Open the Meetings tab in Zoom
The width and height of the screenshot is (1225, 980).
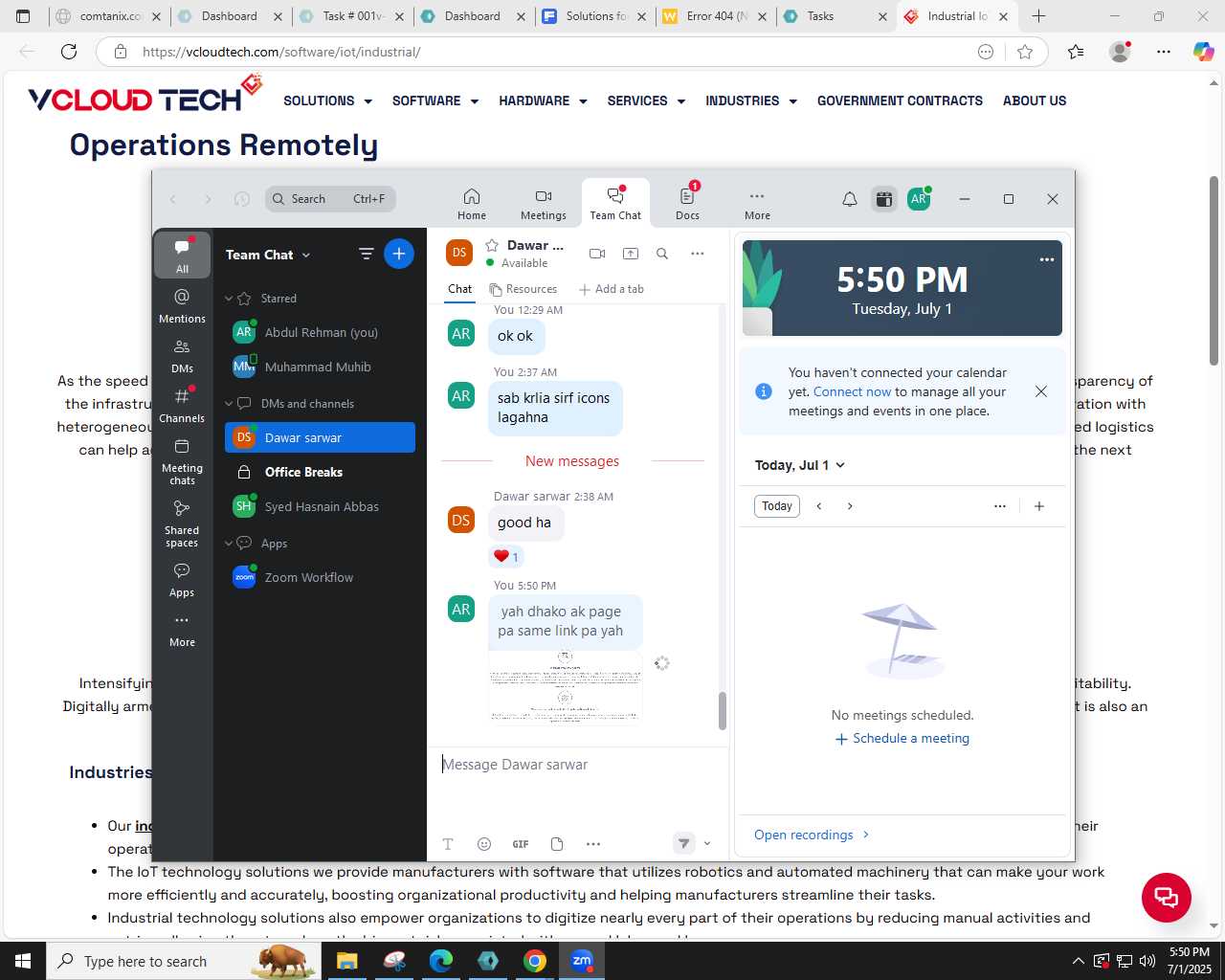[x=544, y=204]
